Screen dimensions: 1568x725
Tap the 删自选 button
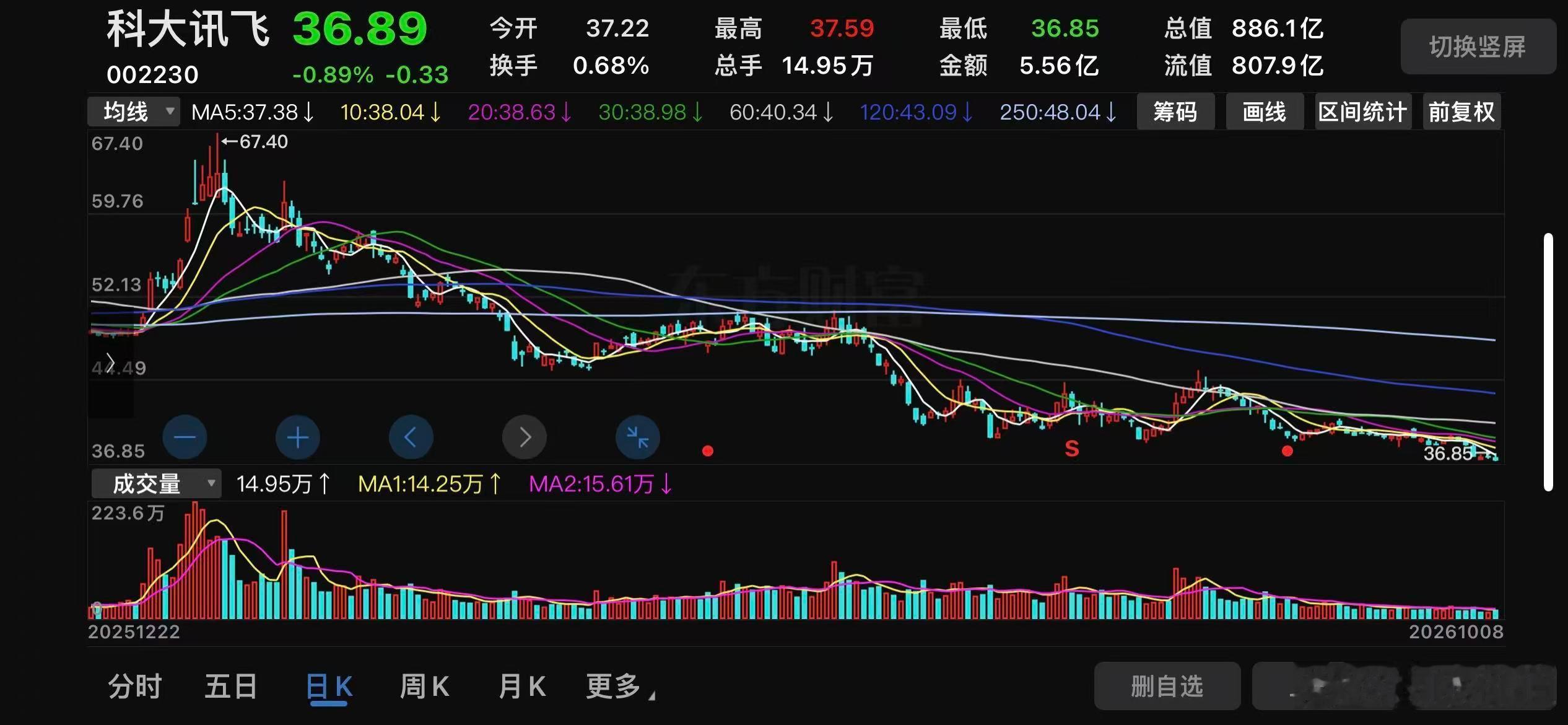(1167, 686)
